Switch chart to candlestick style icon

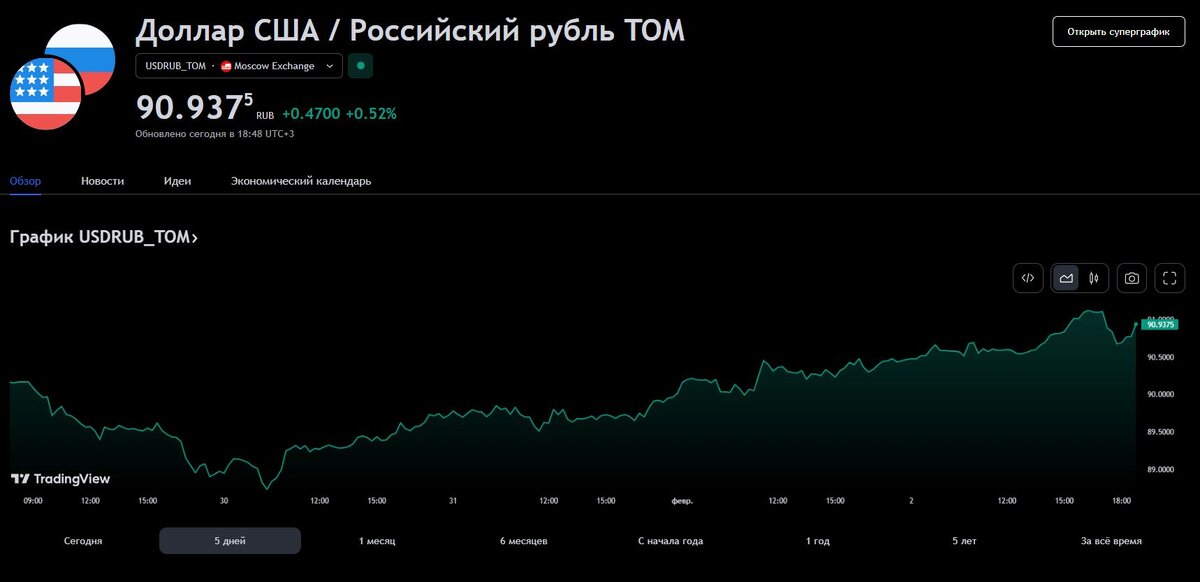click(1092, 278)
